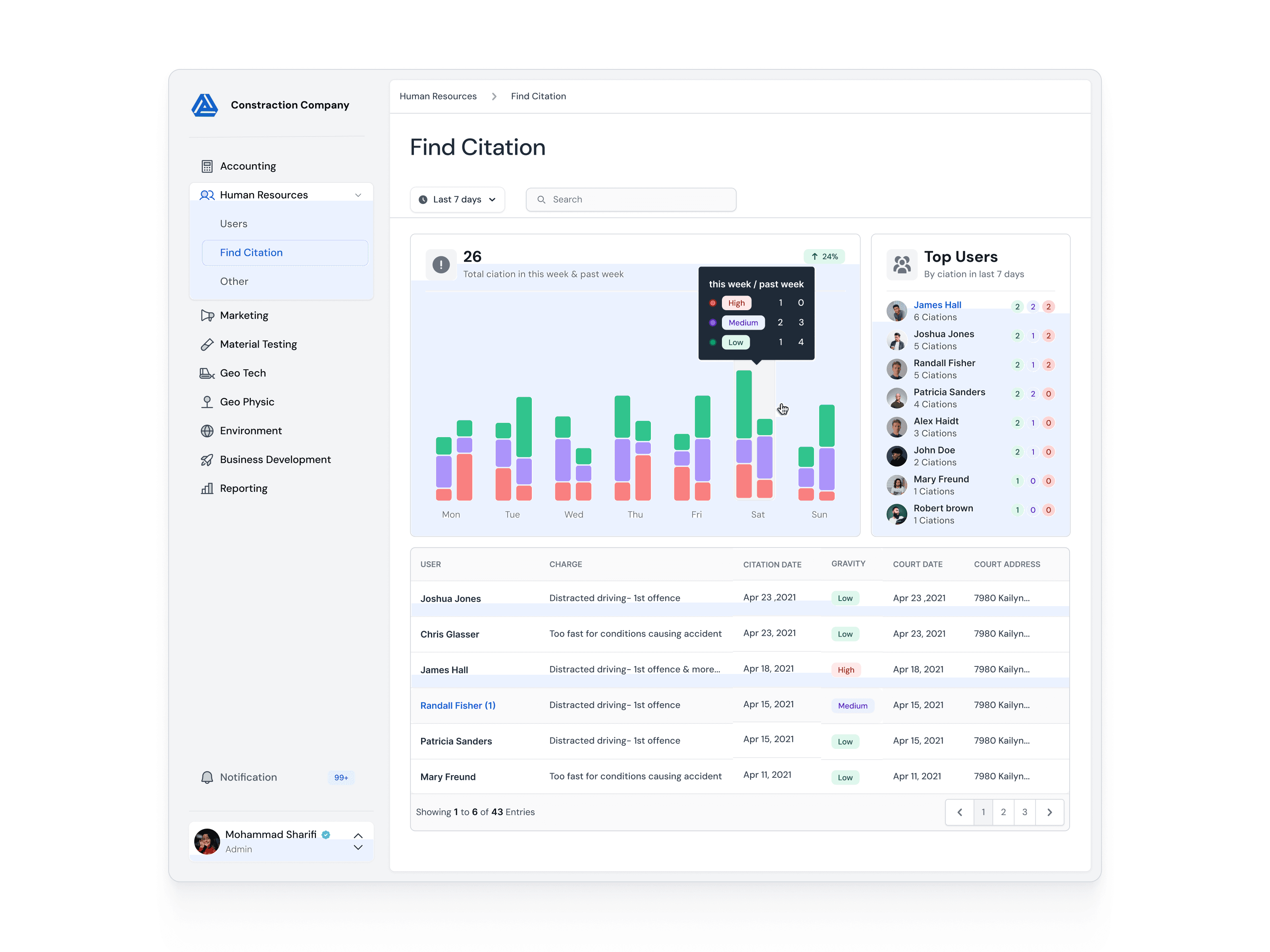The image size is (1270, 952).
Task: Click the page 2 pagination button
Action: [x=1003, y=811]
